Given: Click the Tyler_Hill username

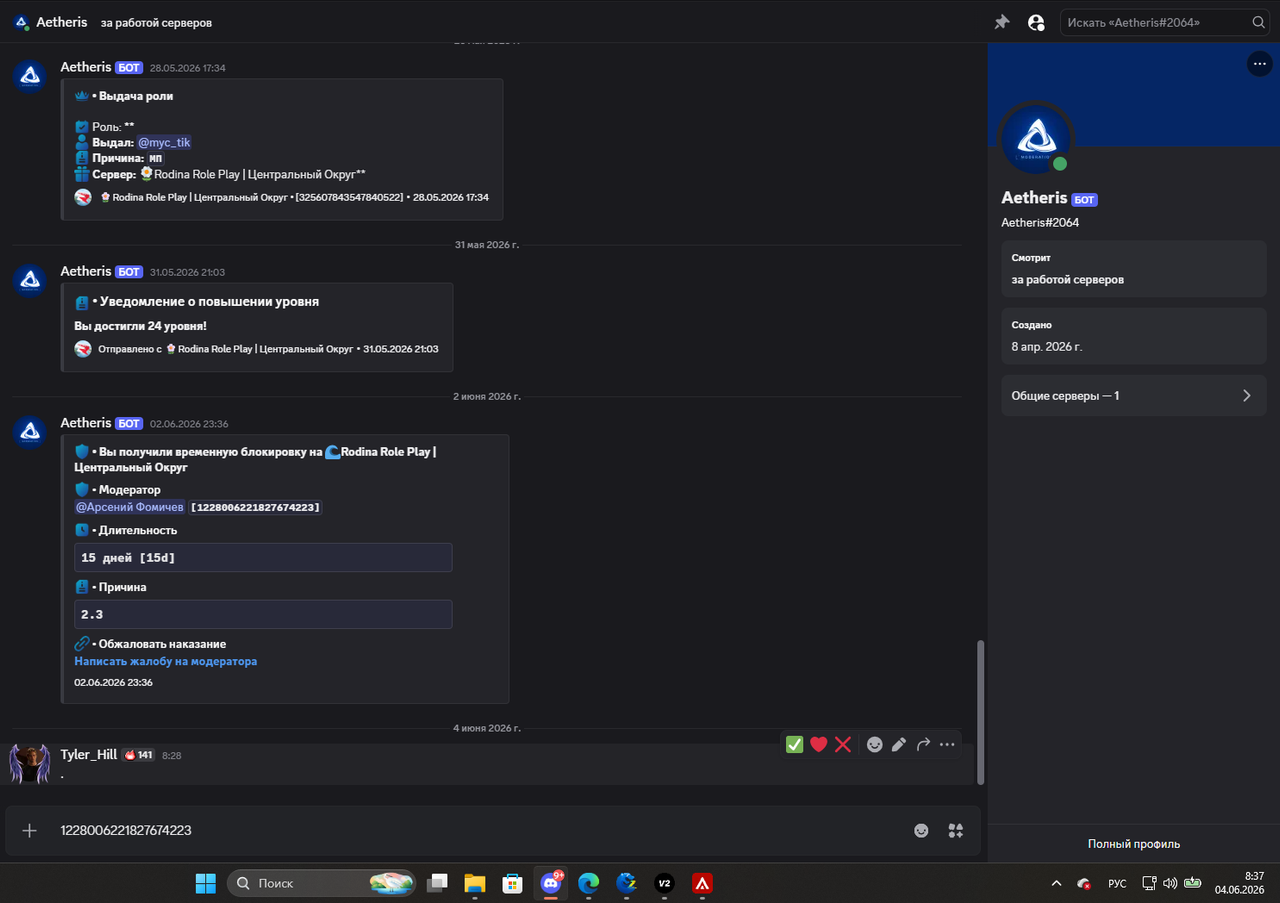Looking at the screenshot, I should (x=89, y=754).
